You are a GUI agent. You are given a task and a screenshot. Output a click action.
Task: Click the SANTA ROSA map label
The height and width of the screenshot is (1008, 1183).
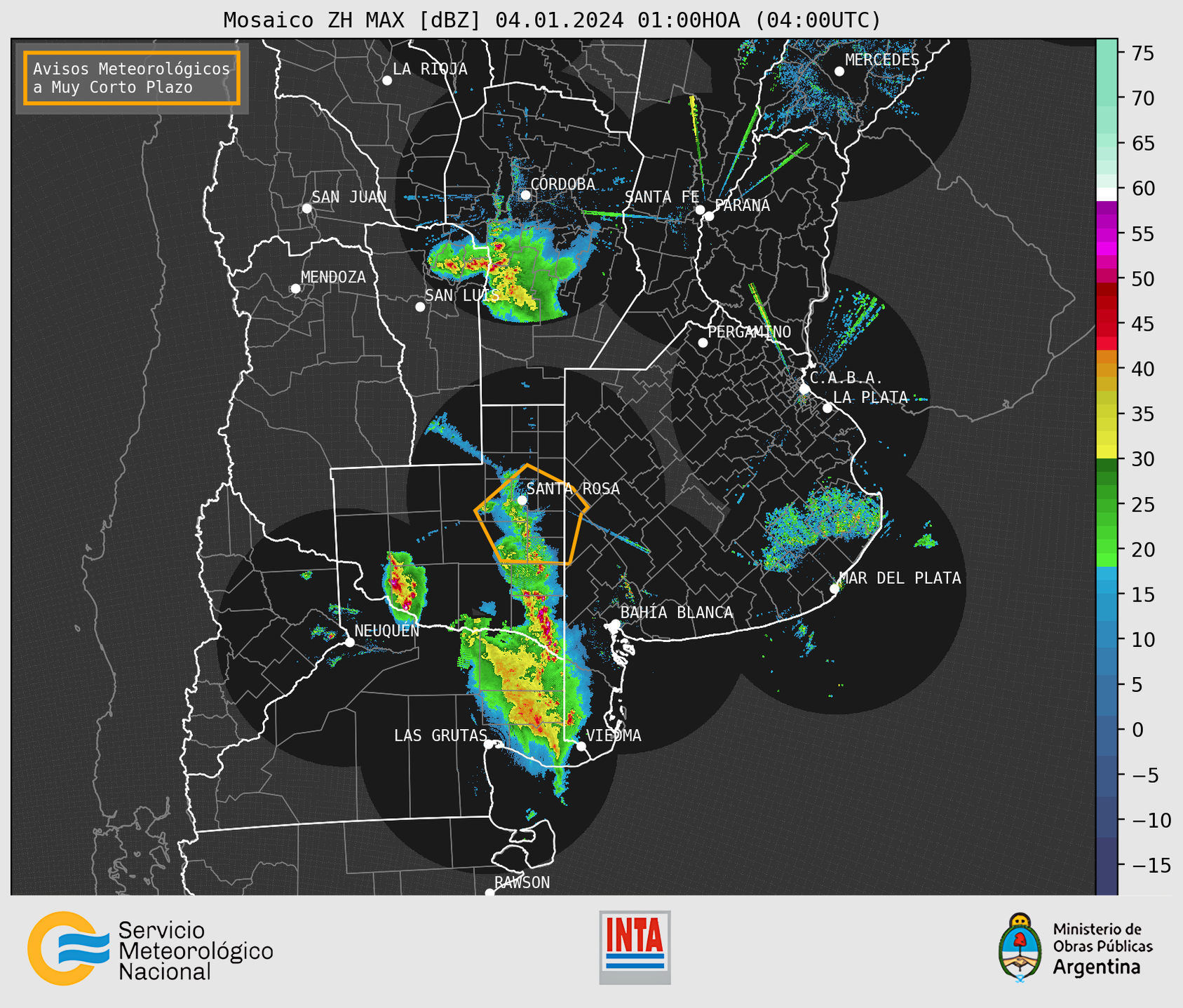click(573, 489)
